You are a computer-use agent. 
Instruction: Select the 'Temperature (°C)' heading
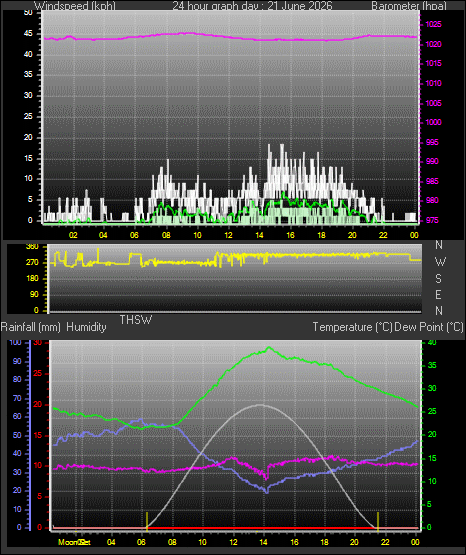pos(352,327)
